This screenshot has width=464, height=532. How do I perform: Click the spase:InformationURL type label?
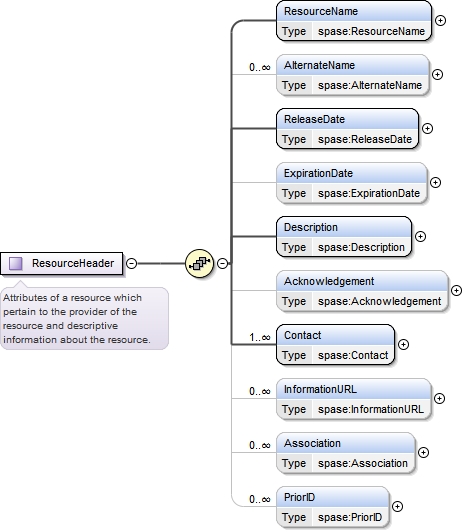click(371, 409)
